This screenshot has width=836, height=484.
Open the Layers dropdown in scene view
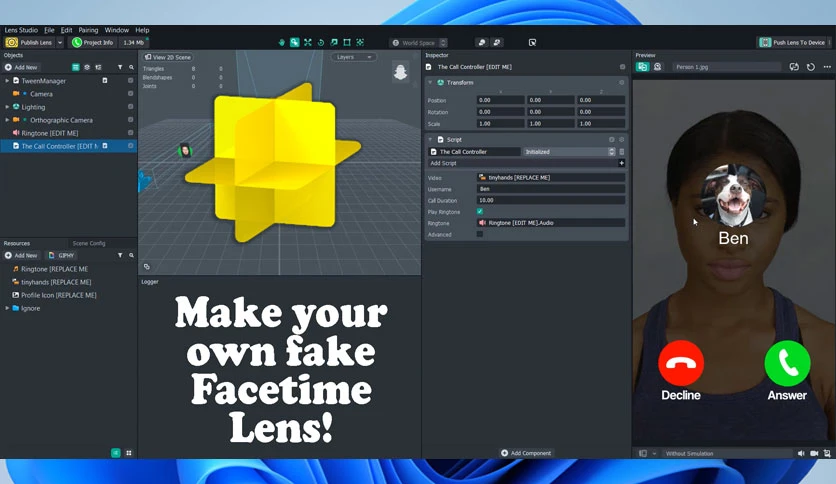click(x=354, y=57)
